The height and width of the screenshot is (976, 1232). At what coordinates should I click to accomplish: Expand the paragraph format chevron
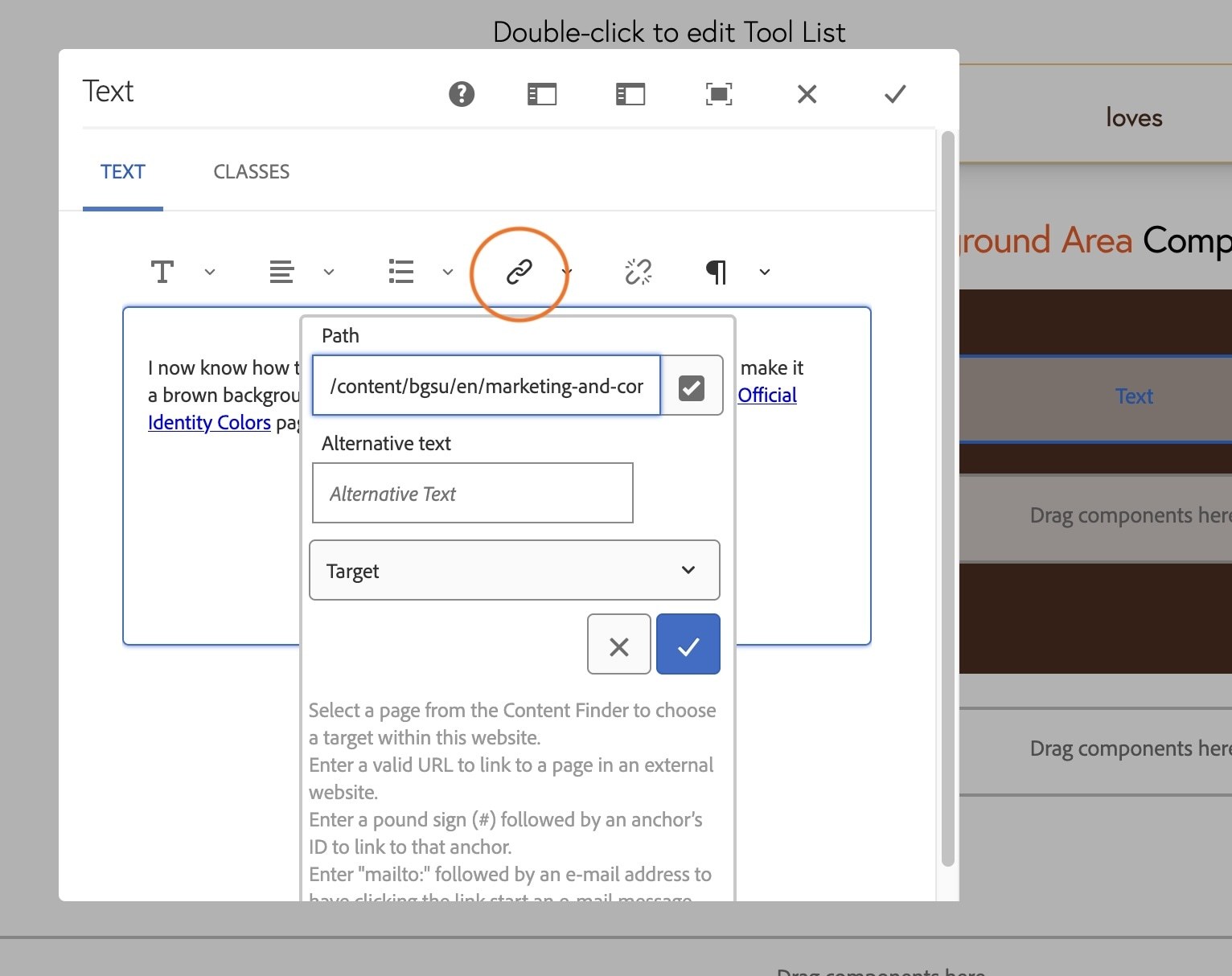click(765, 272)
